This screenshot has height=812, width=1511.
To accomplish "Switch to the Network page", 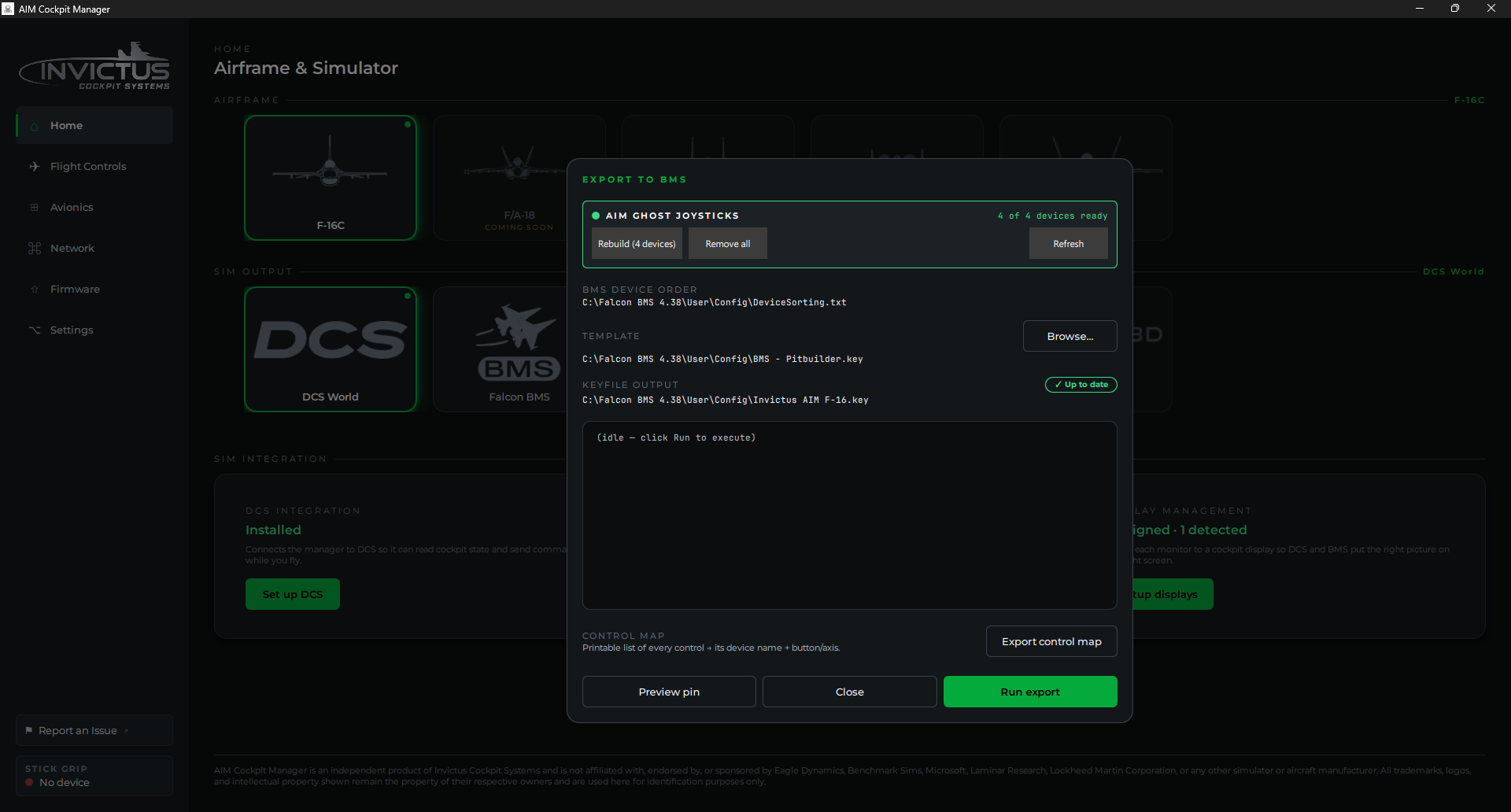I will coord(94,248).
